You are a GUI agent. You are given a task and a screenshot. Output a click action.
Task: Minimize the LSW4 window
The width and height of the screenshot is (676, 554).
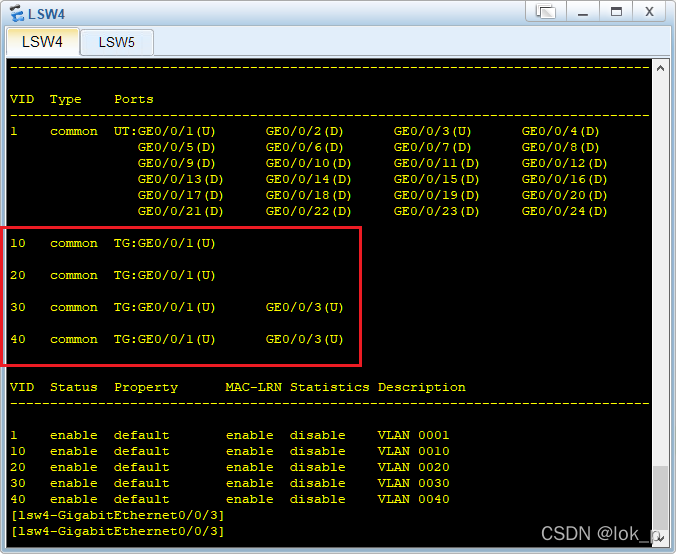[x=583, y=12]
